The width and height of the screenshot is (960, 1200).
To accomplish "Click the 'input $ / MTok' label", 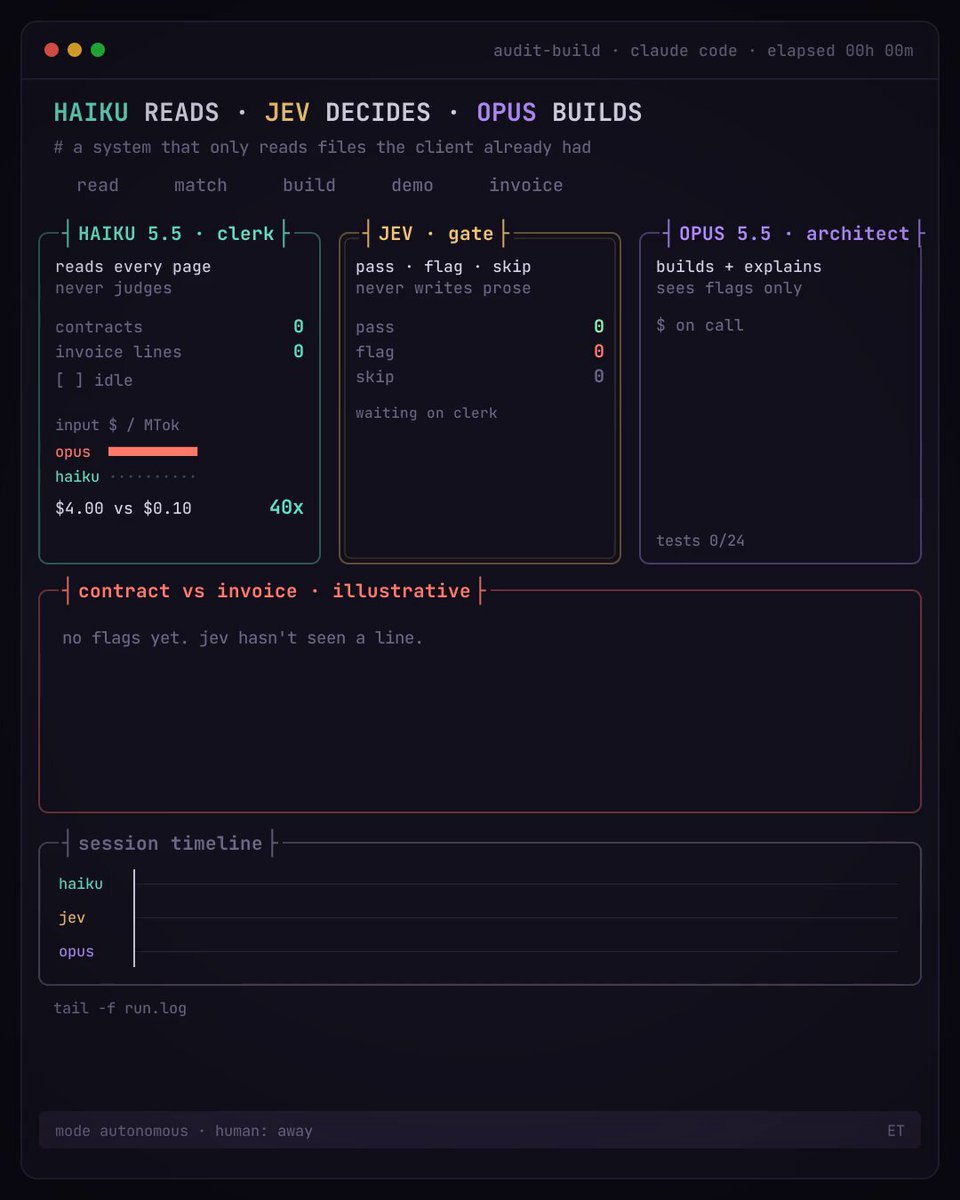I will [x=118, y=425].
